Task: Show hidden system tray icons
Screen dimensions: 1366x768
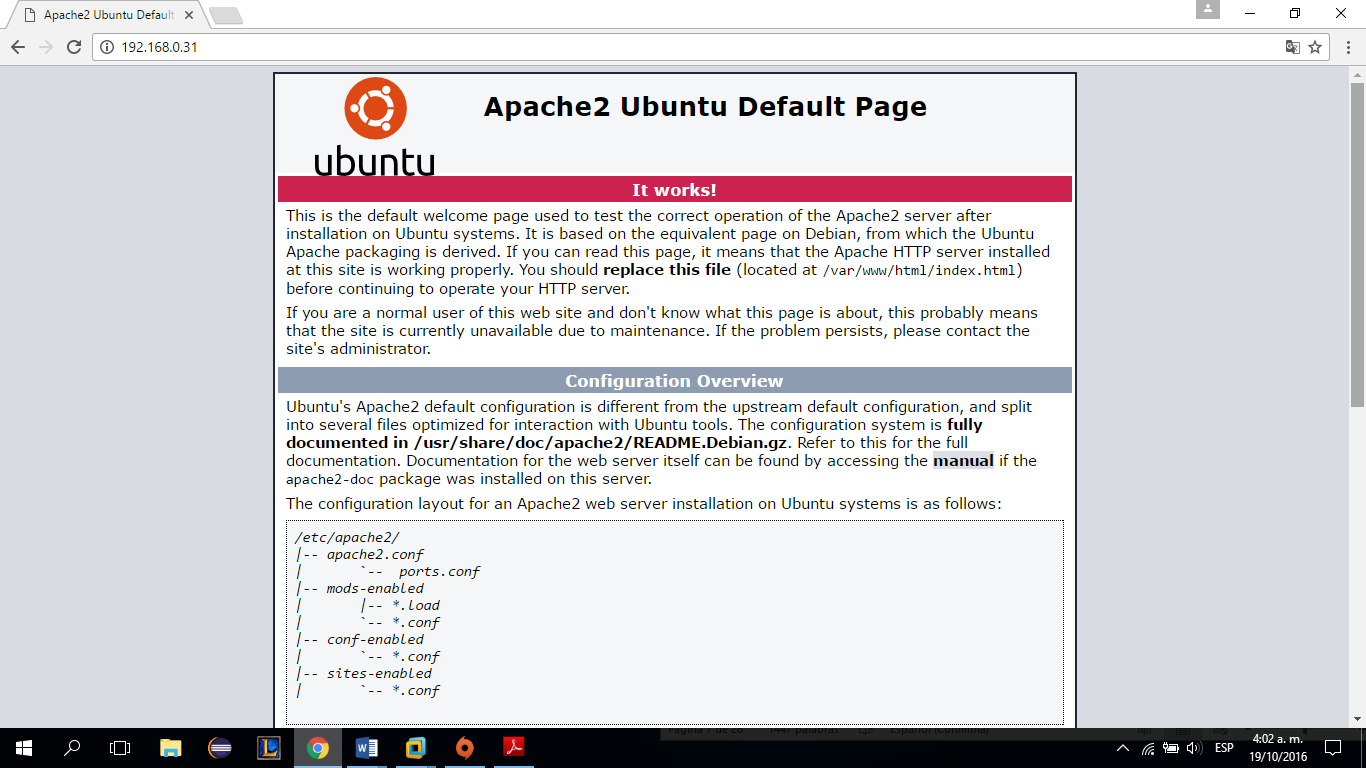Action: point(1123,748)
